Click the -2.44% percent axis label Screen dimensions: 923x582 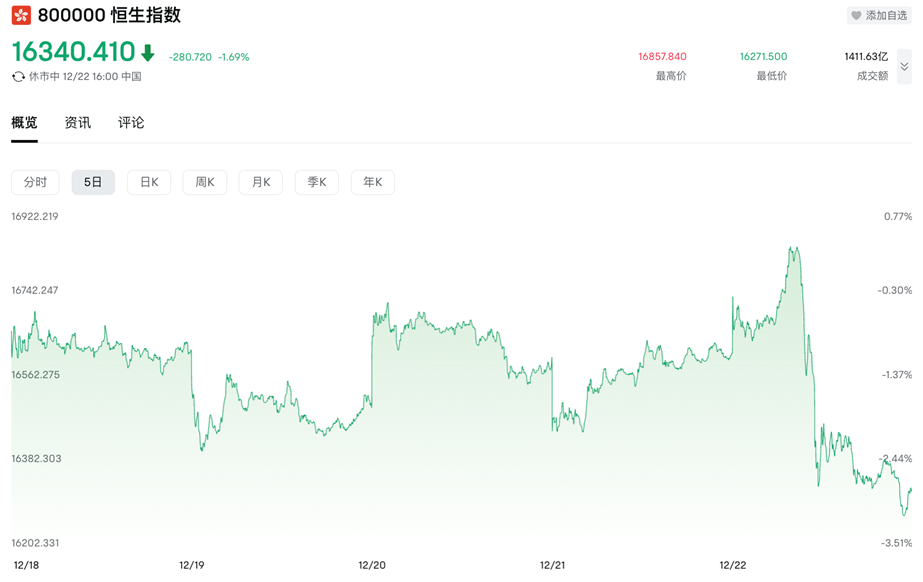(x=895, y=459)
